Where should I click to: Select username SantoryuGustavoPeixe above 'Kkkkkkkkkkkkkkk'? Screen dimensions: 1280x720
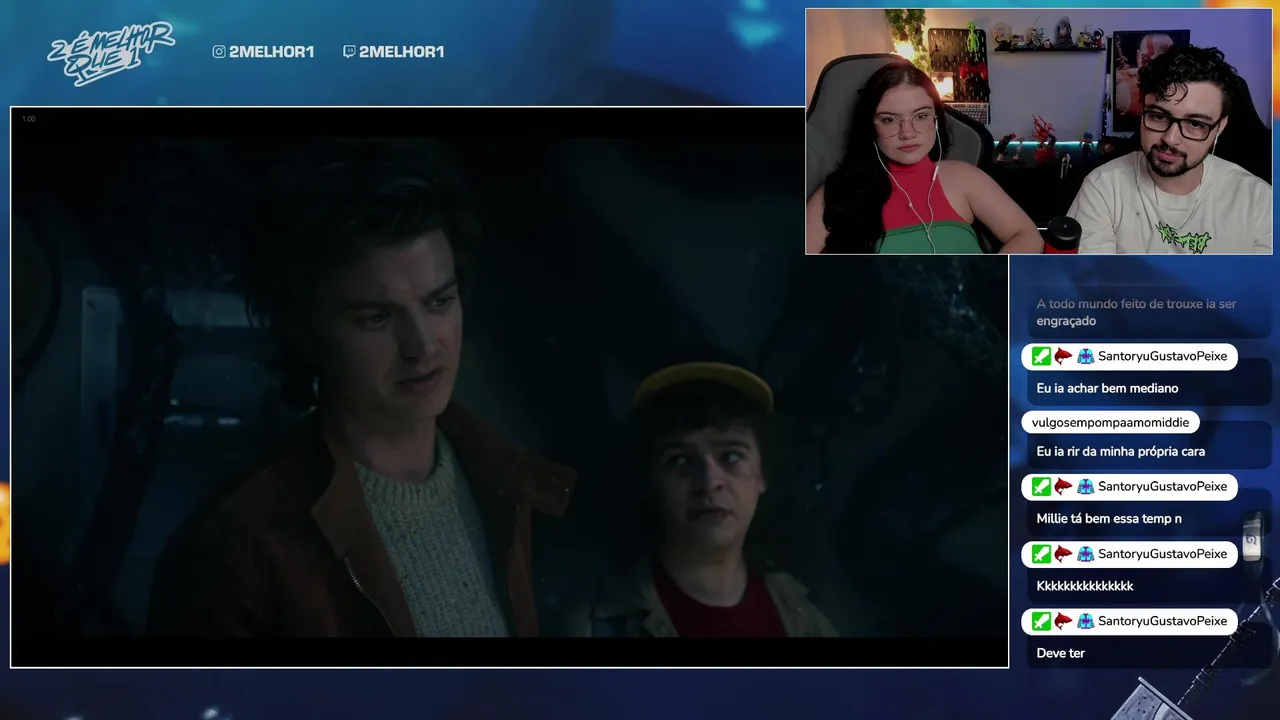click(x=1162, y=554)
